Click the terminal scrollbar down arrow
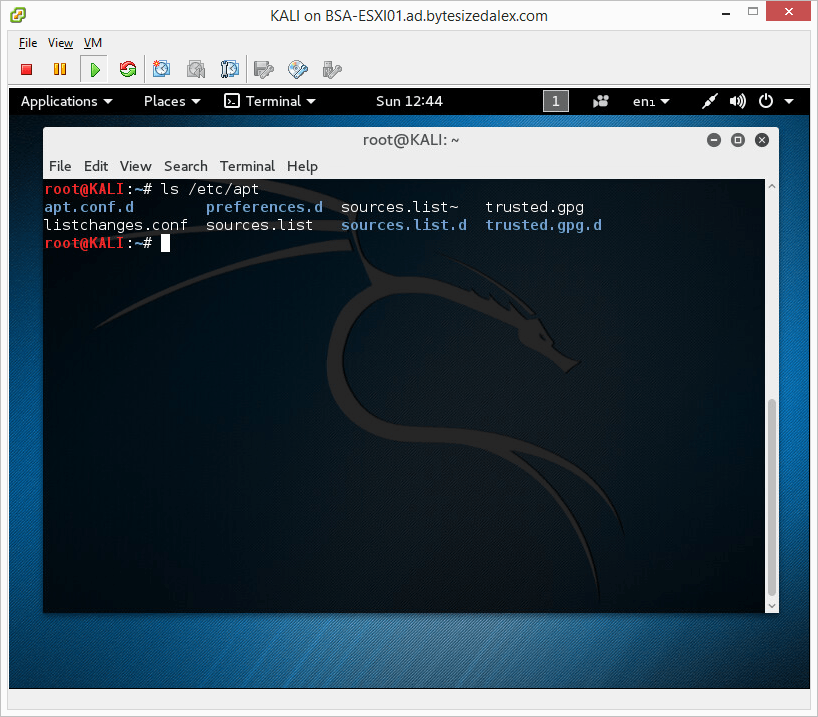818x717 pixels. tap(771, 604)
